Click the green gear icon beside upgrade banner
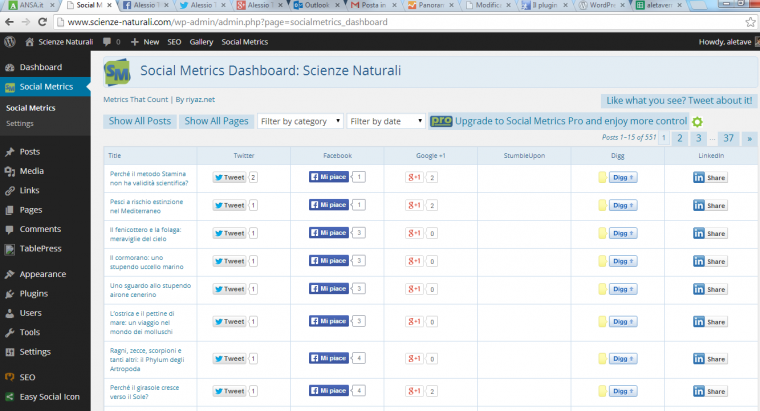 click(x=697, y=122)
